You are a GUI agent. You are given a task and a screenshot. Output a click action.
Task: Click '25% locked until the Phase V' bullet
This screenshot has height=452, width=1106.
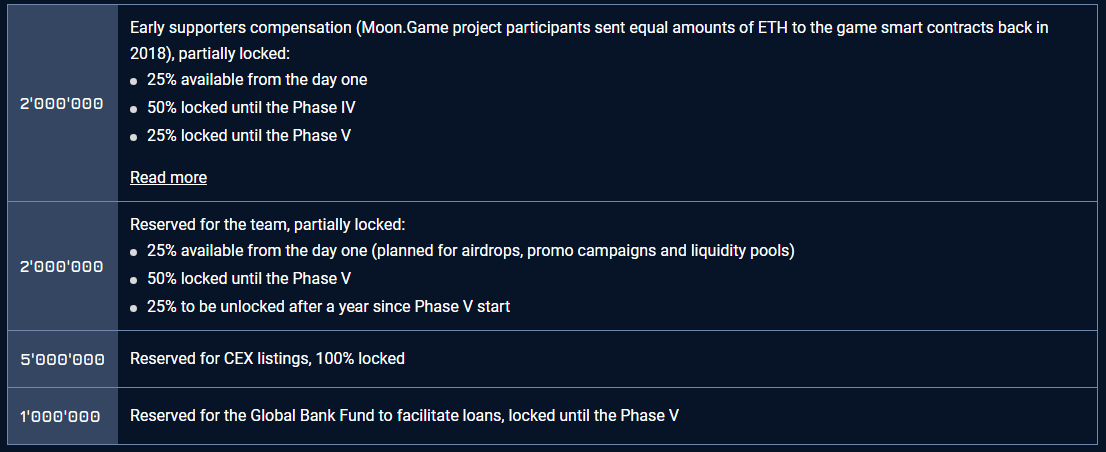pyautogui.click(x=249, y=136)
